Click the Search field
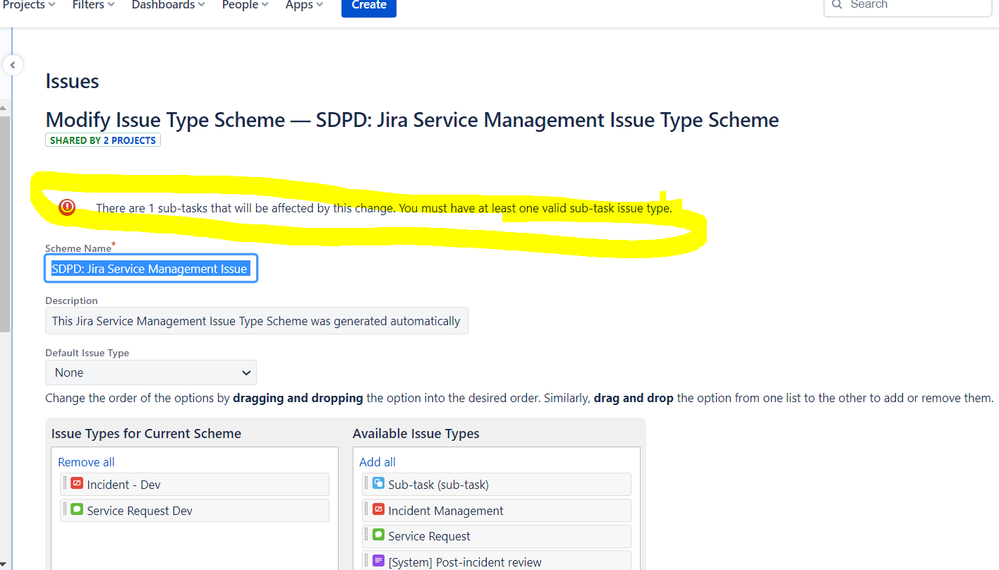 click(x=908, y=6)
